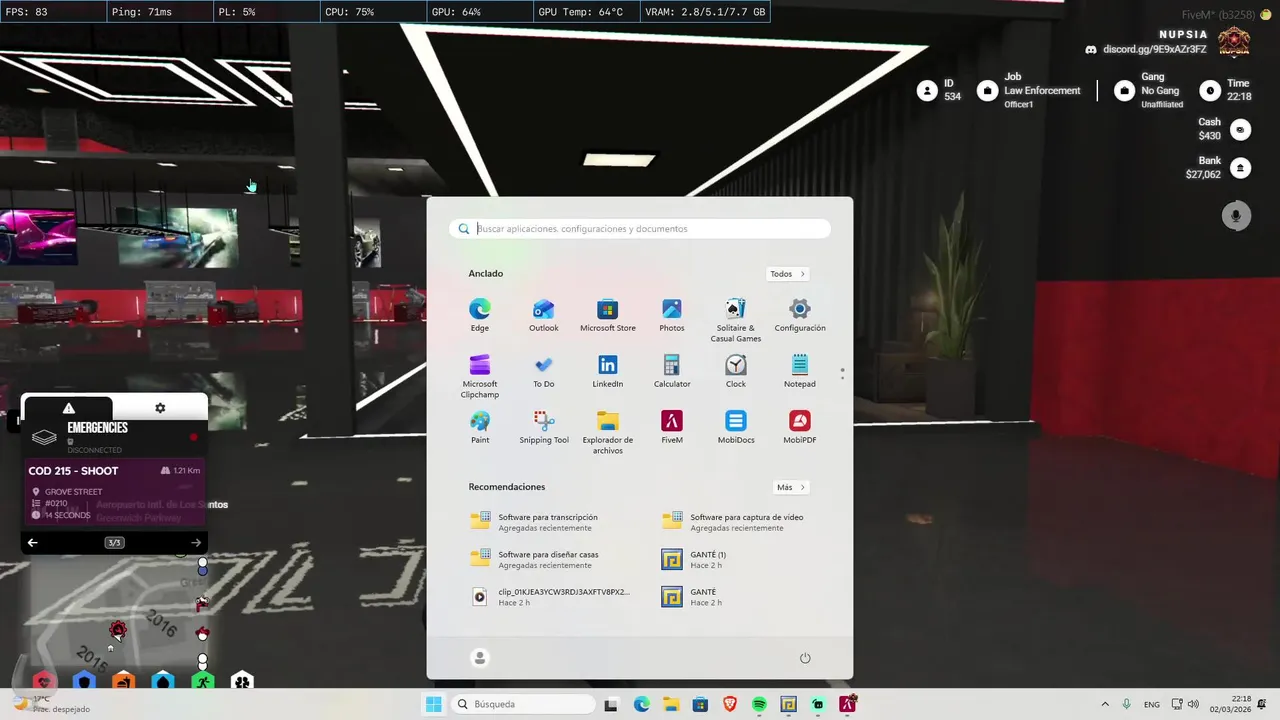The image size is (1280, 720).
Task: Click the user account icon in Start menu
Action: tap(480, 657)
